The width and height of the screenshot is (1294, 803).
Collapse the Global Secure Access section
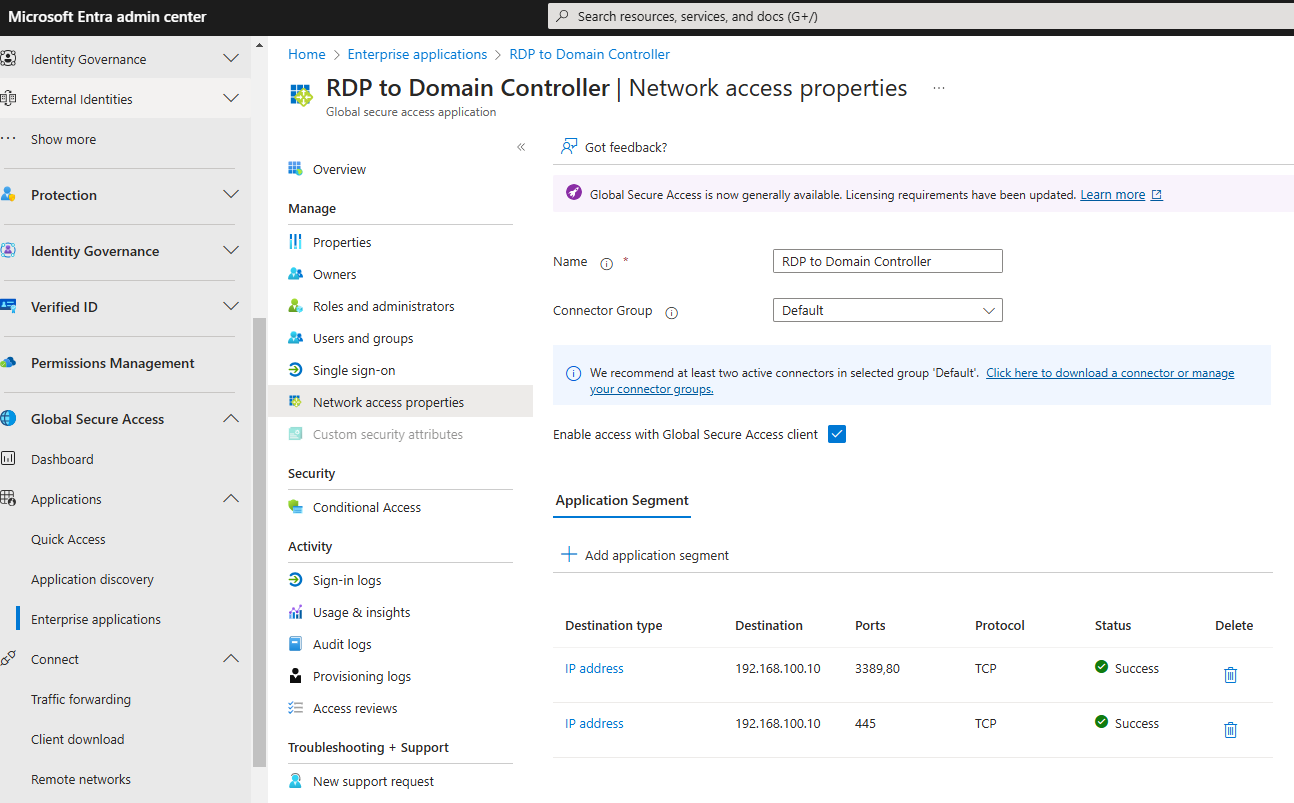(x=231, y=419)
